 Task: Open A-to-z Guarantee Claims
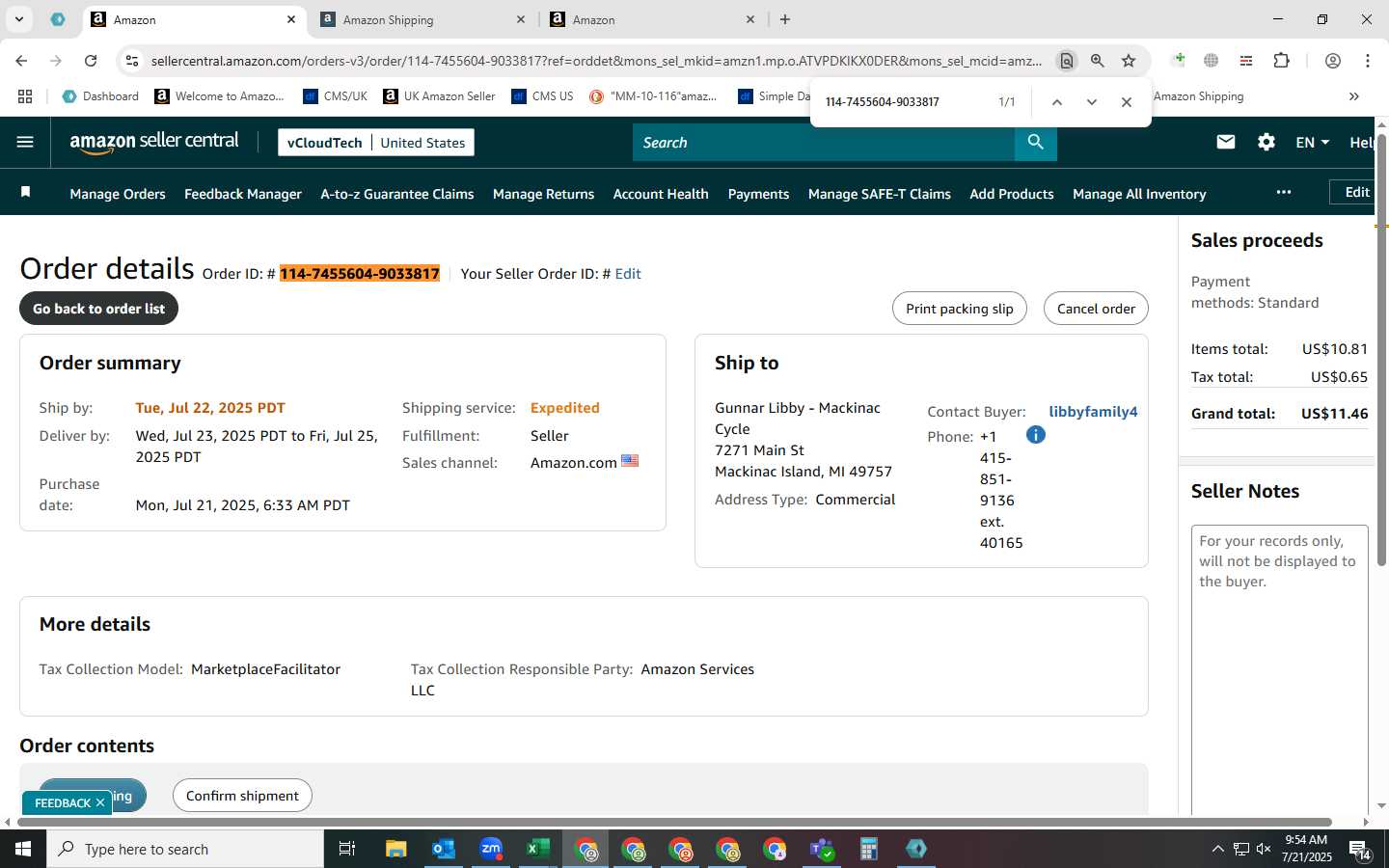(x=397, y=194)
